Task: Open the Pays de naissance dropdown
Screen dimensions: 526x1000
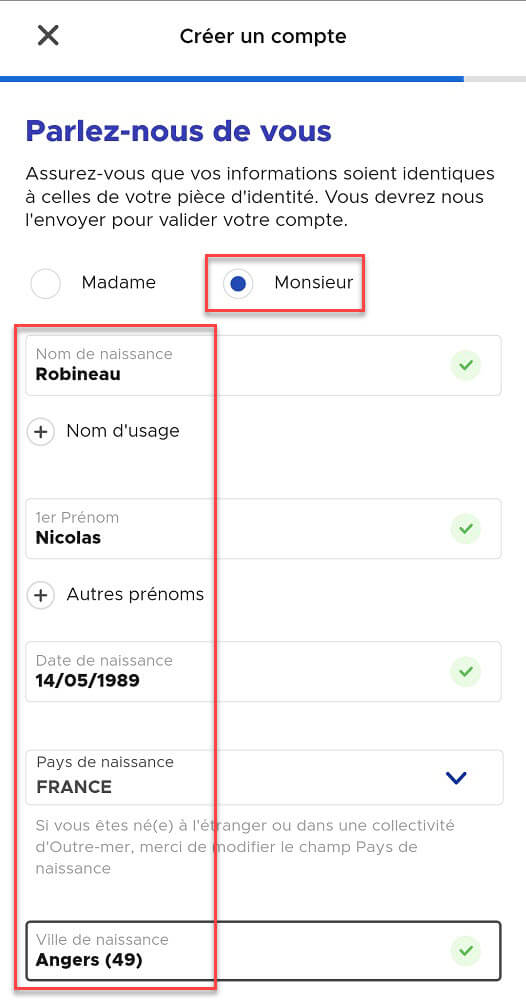Action: click(x=264, y=777)
